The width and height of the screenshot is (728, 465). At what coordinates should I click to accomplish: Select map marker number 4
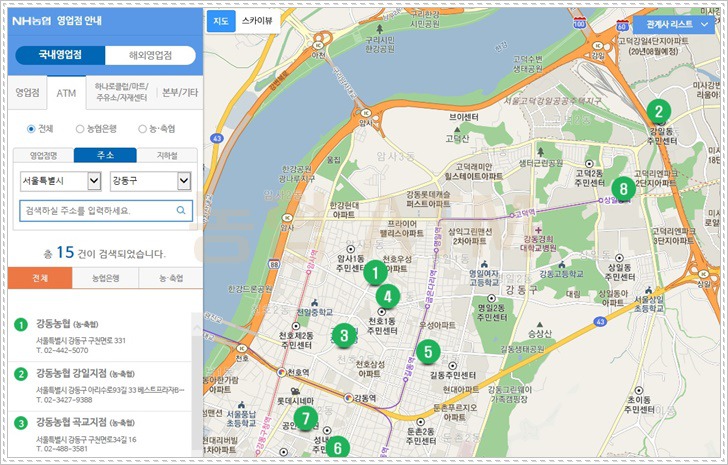coord(388,296)
